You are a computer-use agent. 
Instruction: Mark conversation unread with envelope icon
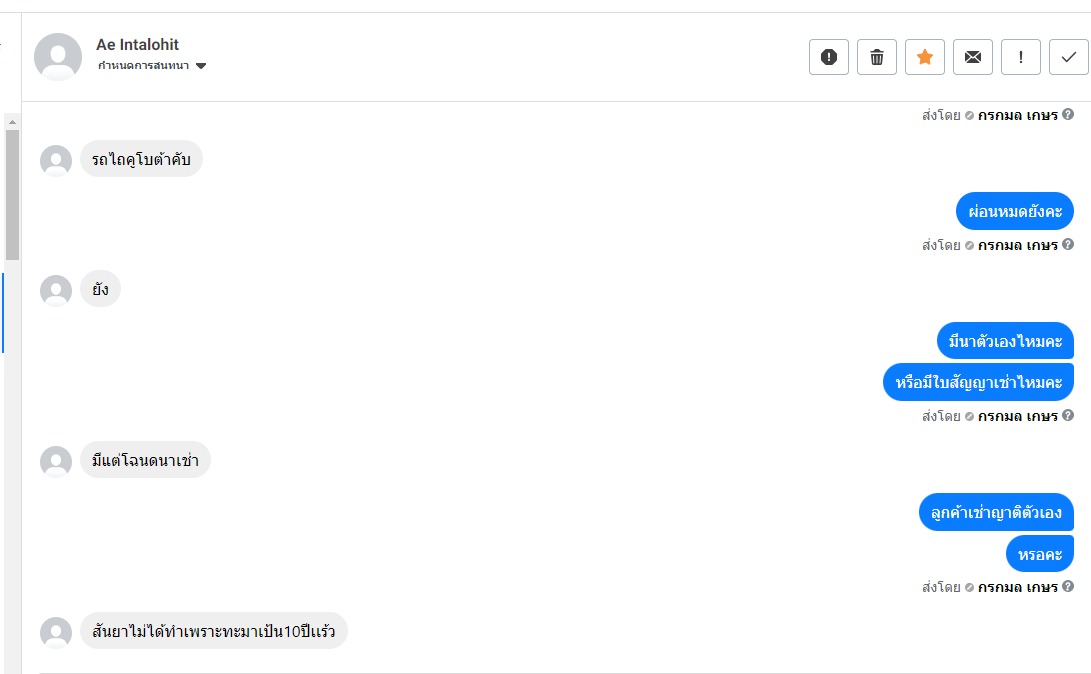(x=973, y=57)
